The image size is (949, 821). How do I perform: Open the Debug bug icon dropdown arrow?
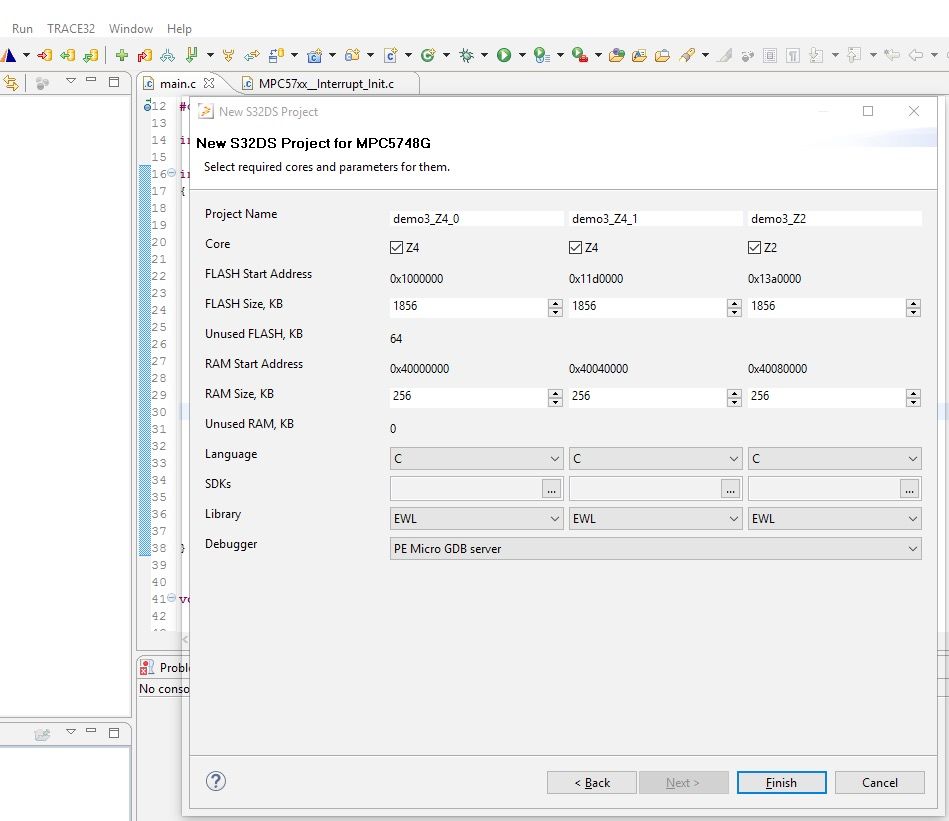pos(484,56)
